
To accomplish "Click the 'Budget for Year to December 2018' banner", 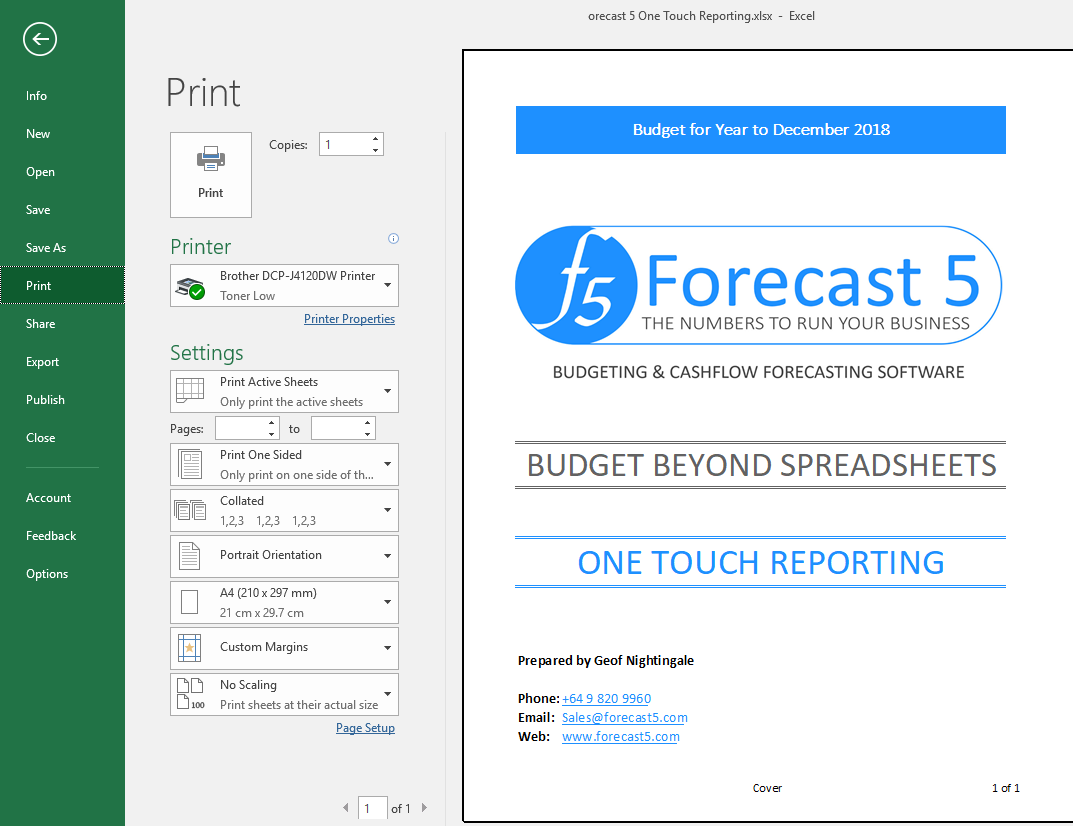I will [x=761, y=130].
